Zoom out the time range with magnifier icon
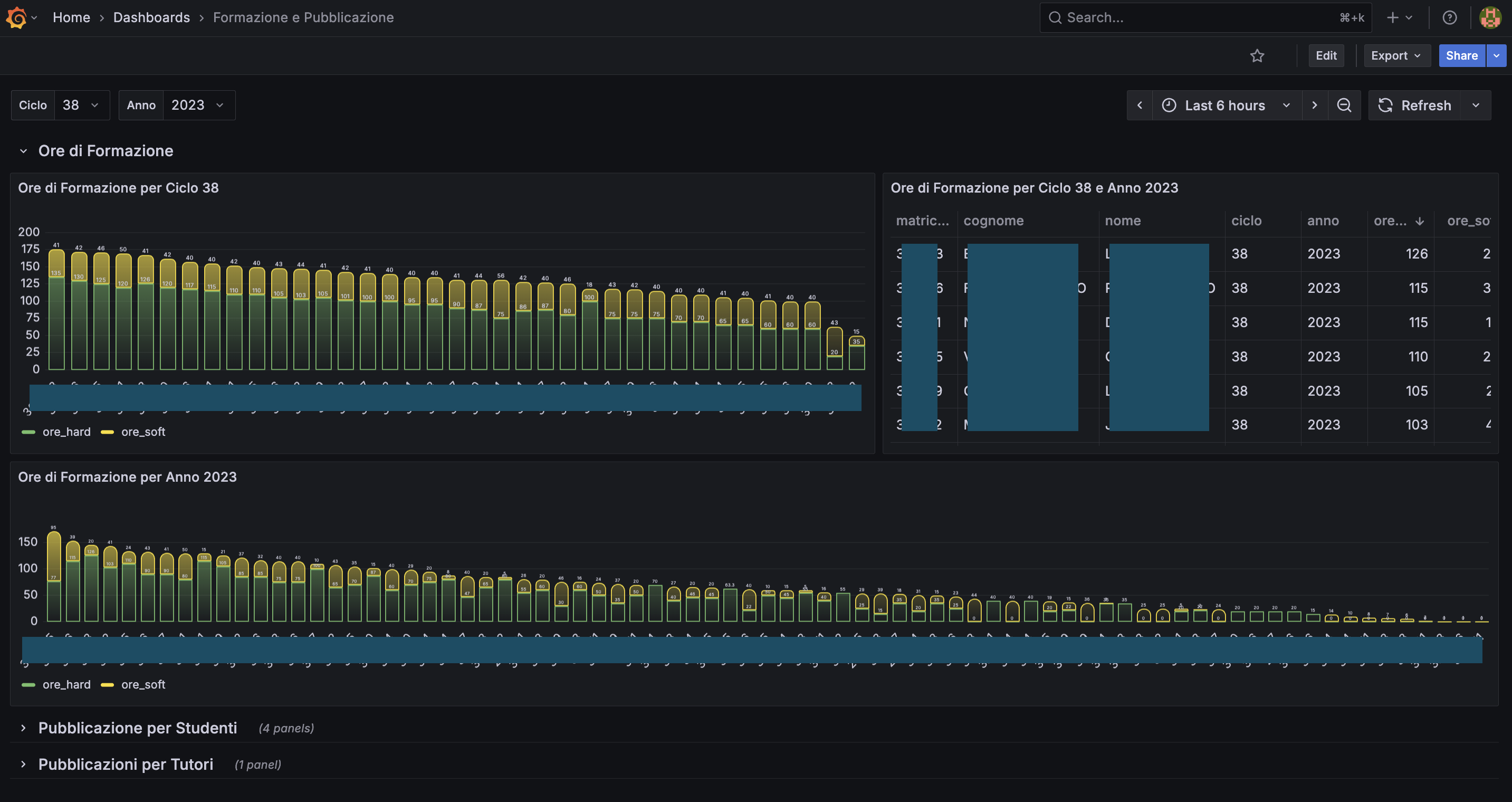Image resolution: width=1512 pixels, height=802 pixels. point(1344,105)
